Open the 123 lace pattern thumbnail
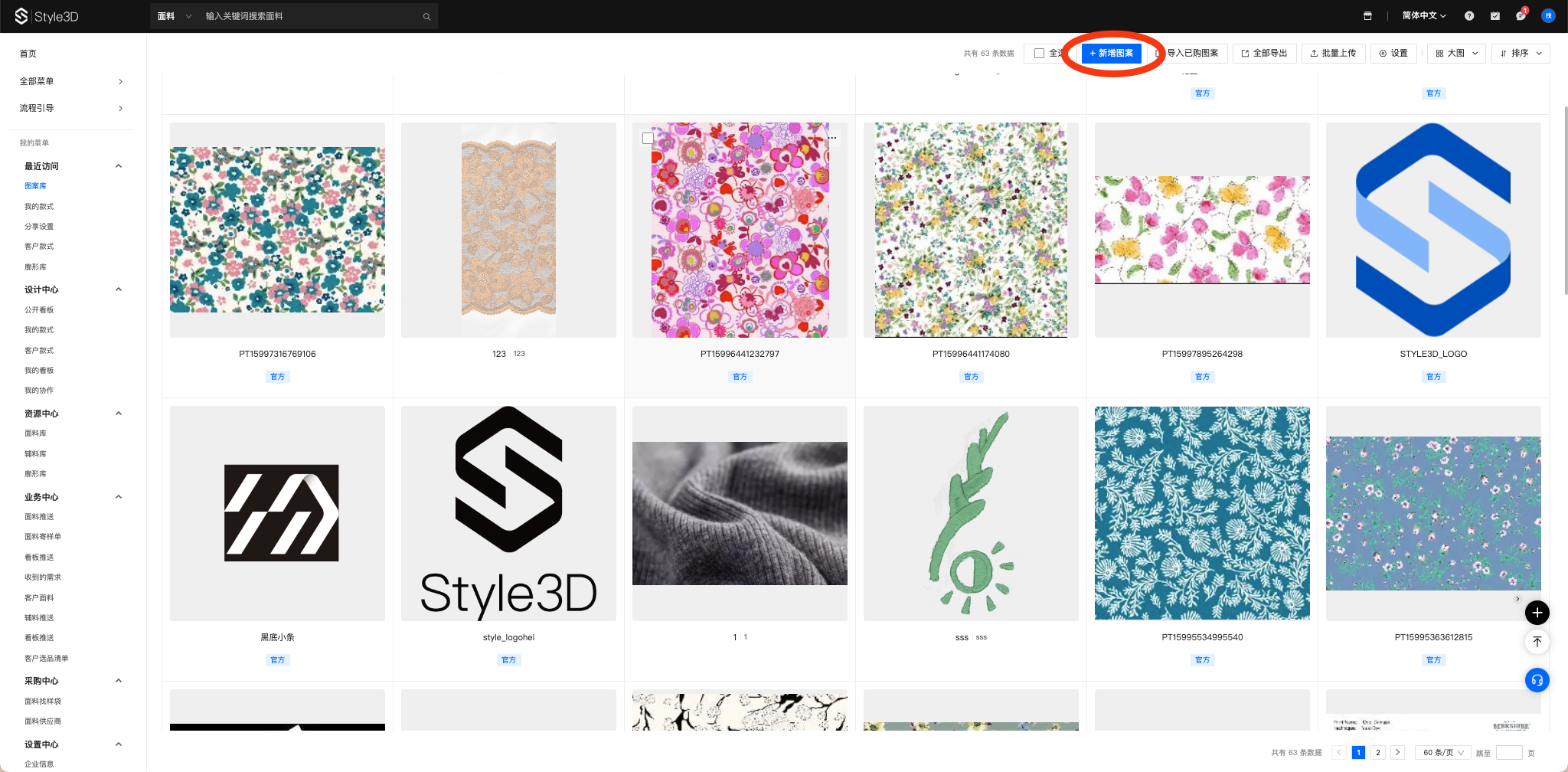The width and height of the screenshot is (1568, 772). 508,230
